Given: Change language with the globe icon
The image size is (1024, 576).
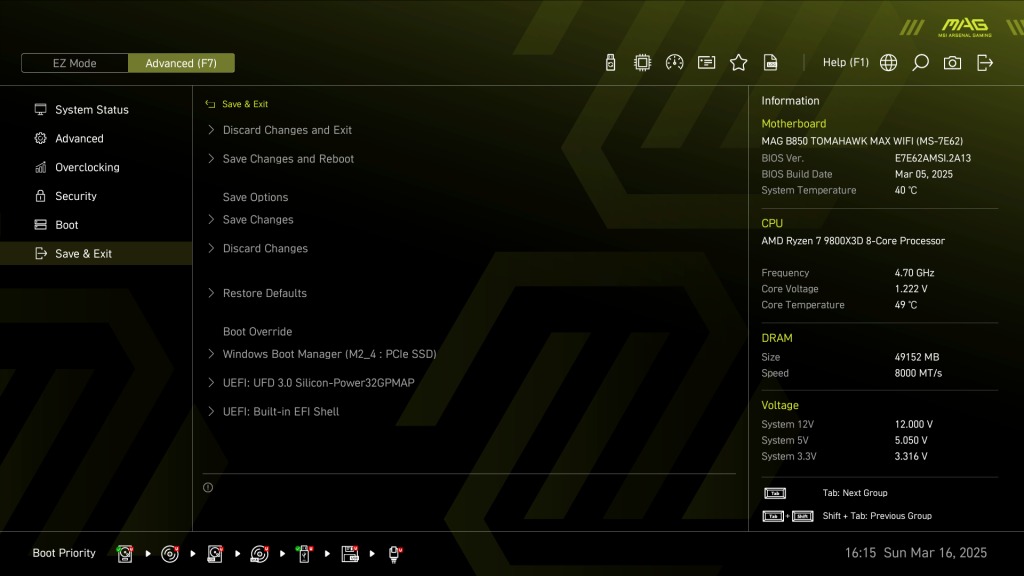Looking at the screenshot, I should 888,63.
